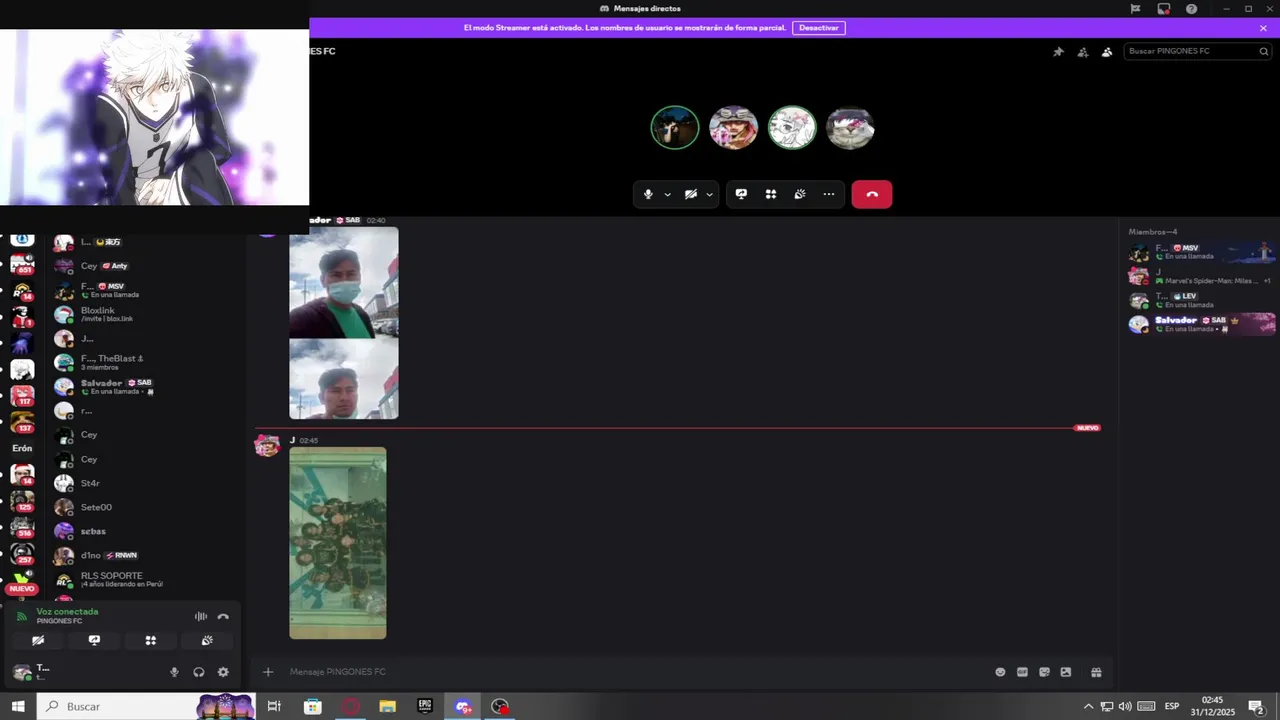Show pinned messages

[1058, 52]
